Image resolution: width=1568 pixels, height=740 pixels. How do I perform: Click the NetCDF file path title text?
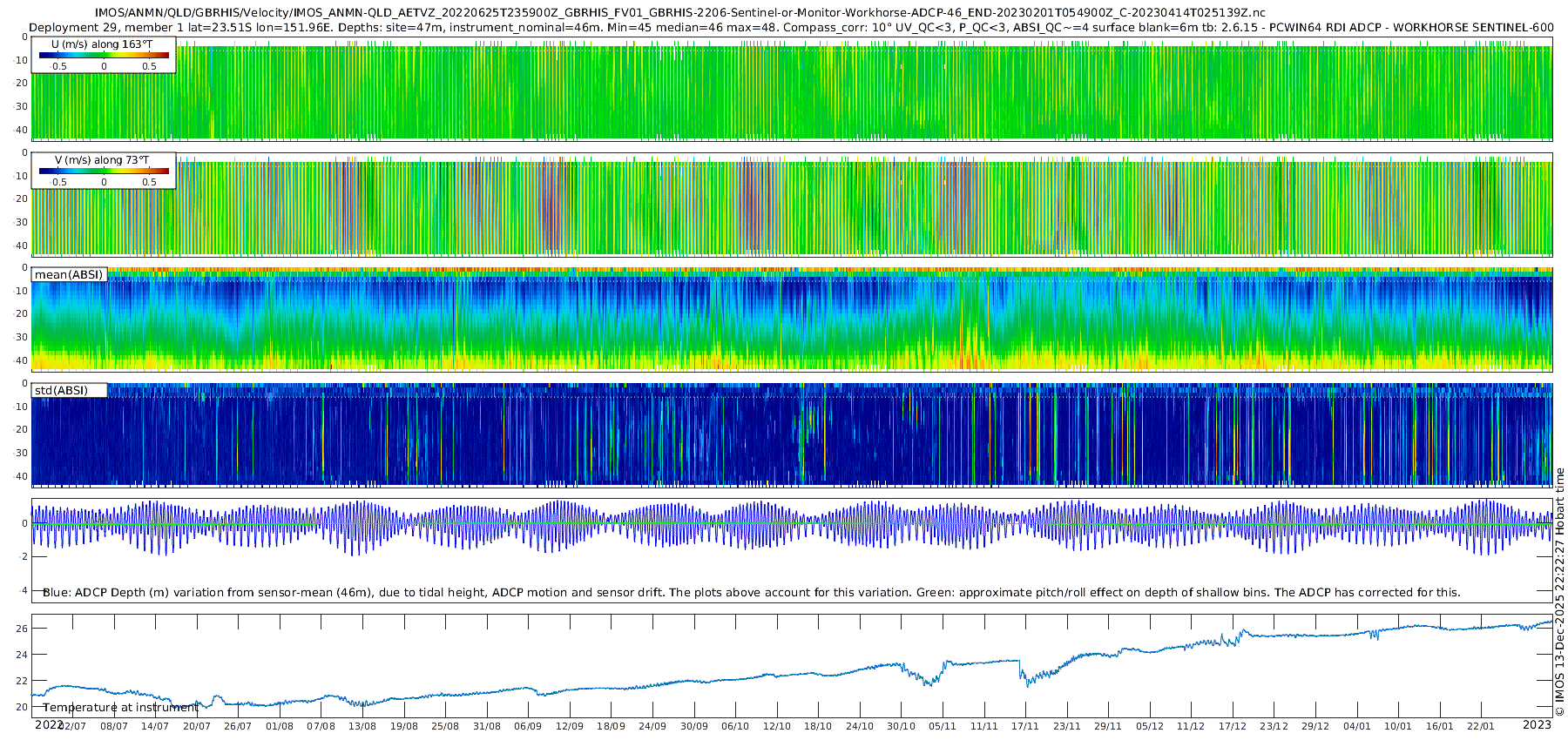(679, 13)
